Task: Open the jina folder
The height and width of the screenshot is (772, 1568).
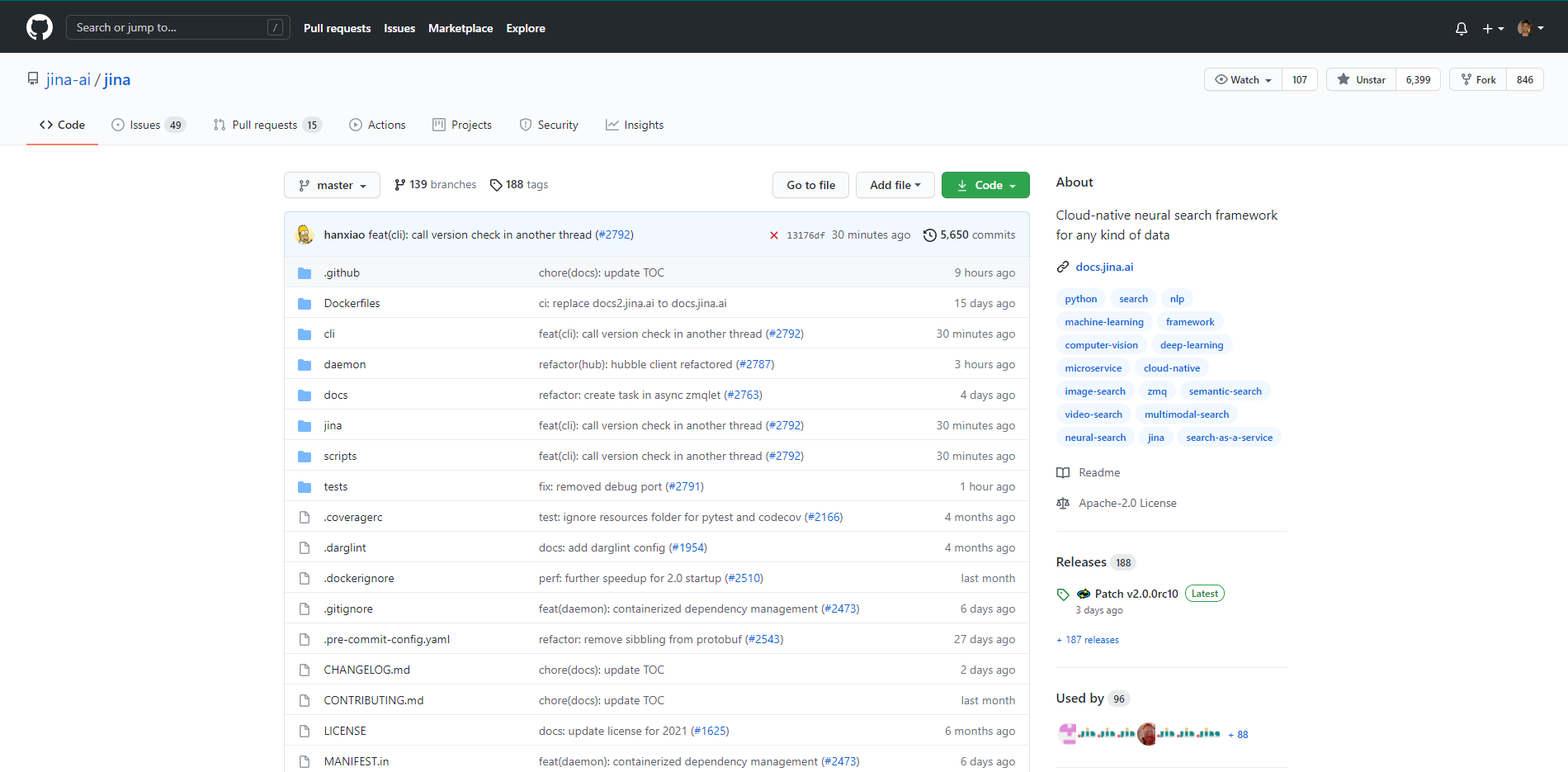Action: pyautogui.click(x=333, y=425)
